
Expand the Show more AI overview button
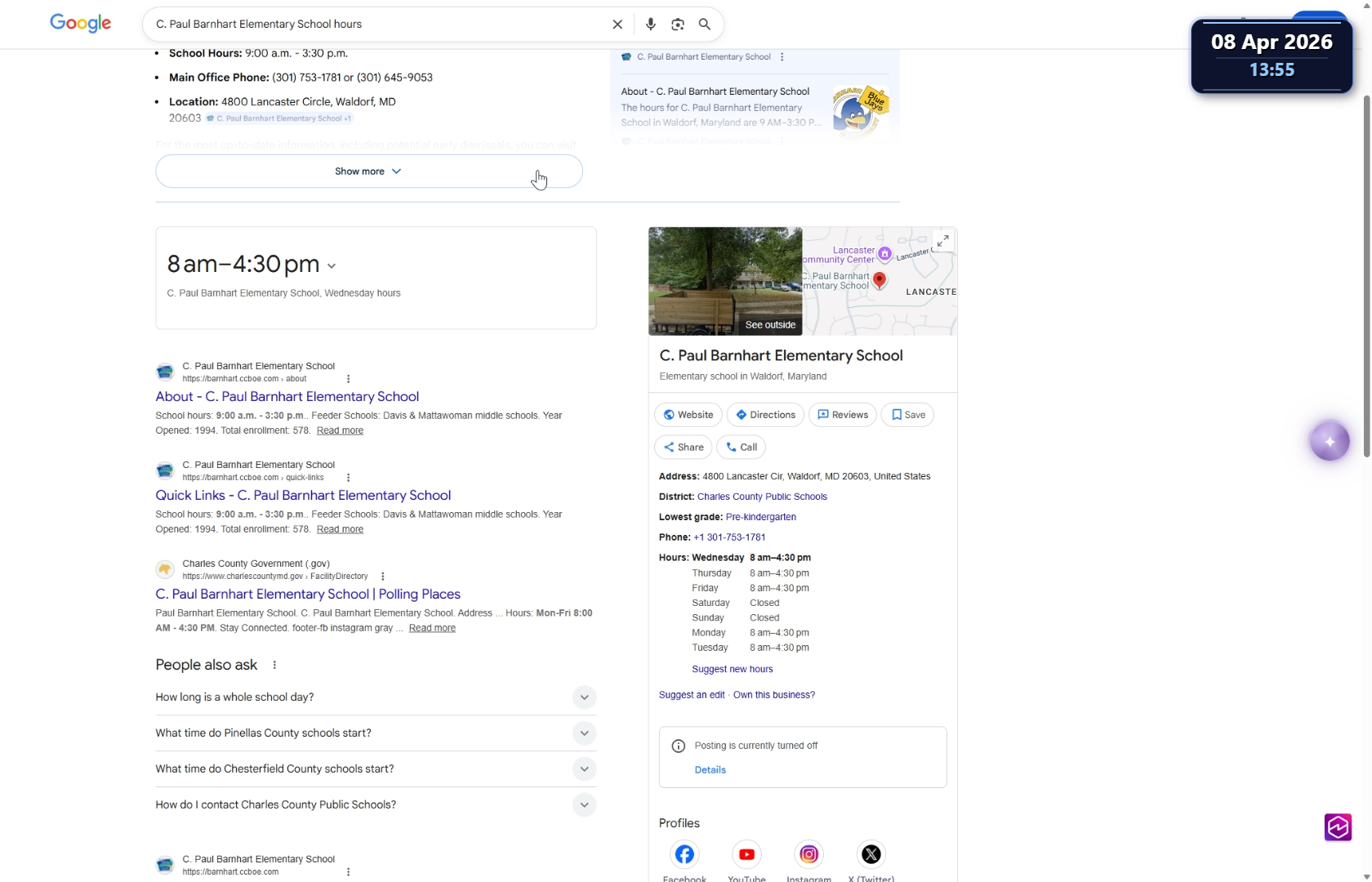369,171
